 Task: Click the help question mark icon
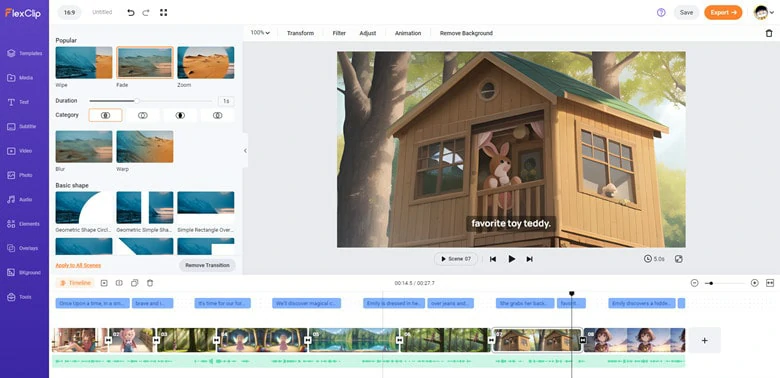(x=661, y=12)
